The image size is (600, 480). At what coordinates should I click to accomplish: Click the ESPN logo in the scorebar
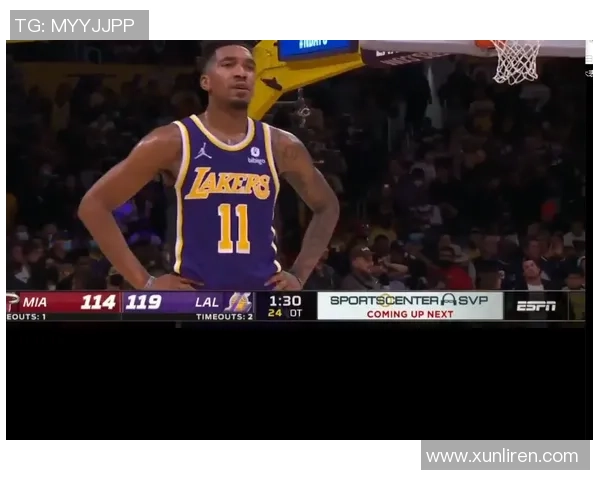pyautogui.click(x=536, y=305)
